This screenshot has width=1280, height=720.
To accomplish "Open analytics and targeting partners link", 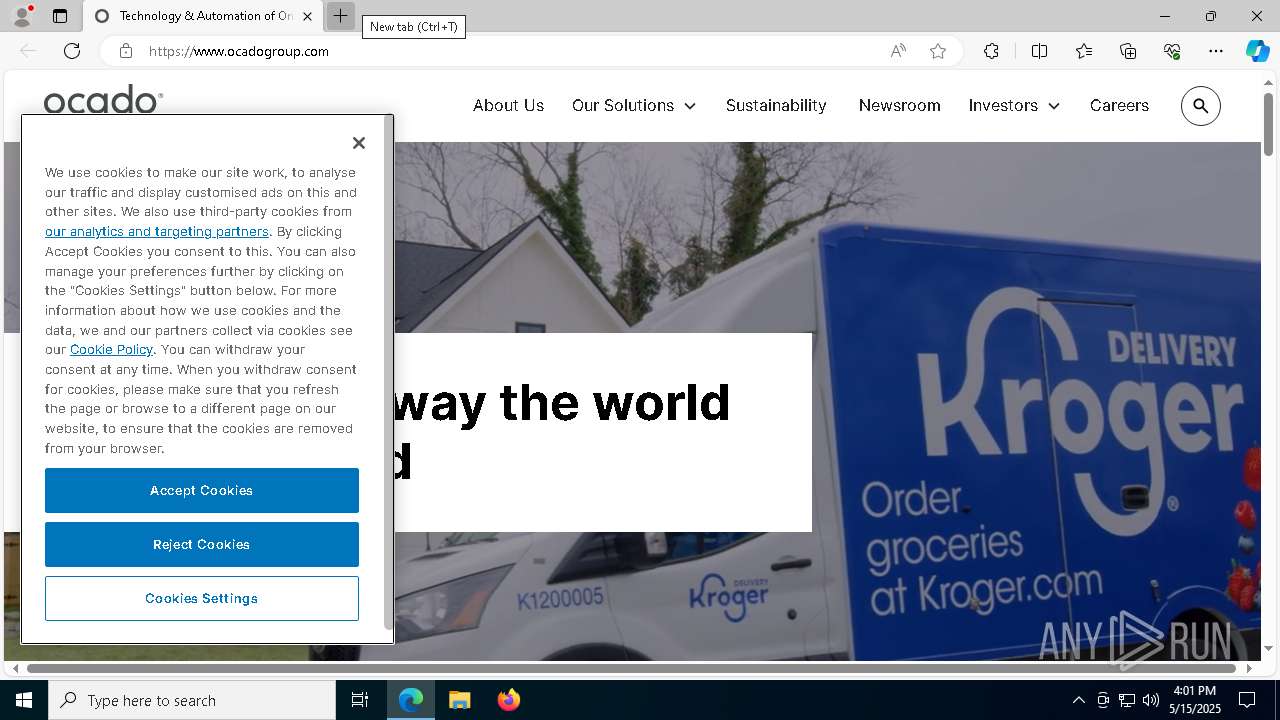I will click(x=157, y=231).
